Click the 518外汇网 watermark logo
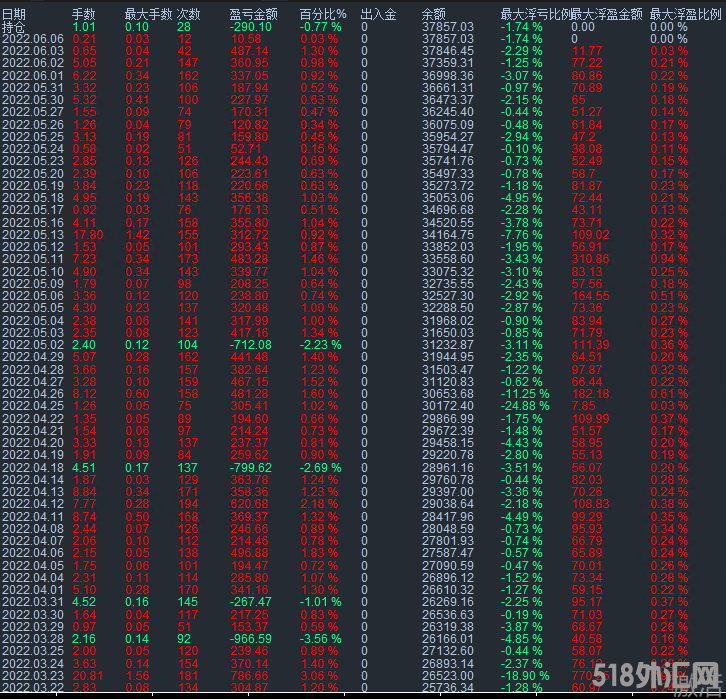Viewport: 726px width, 699px height. [x=672, y=673]
